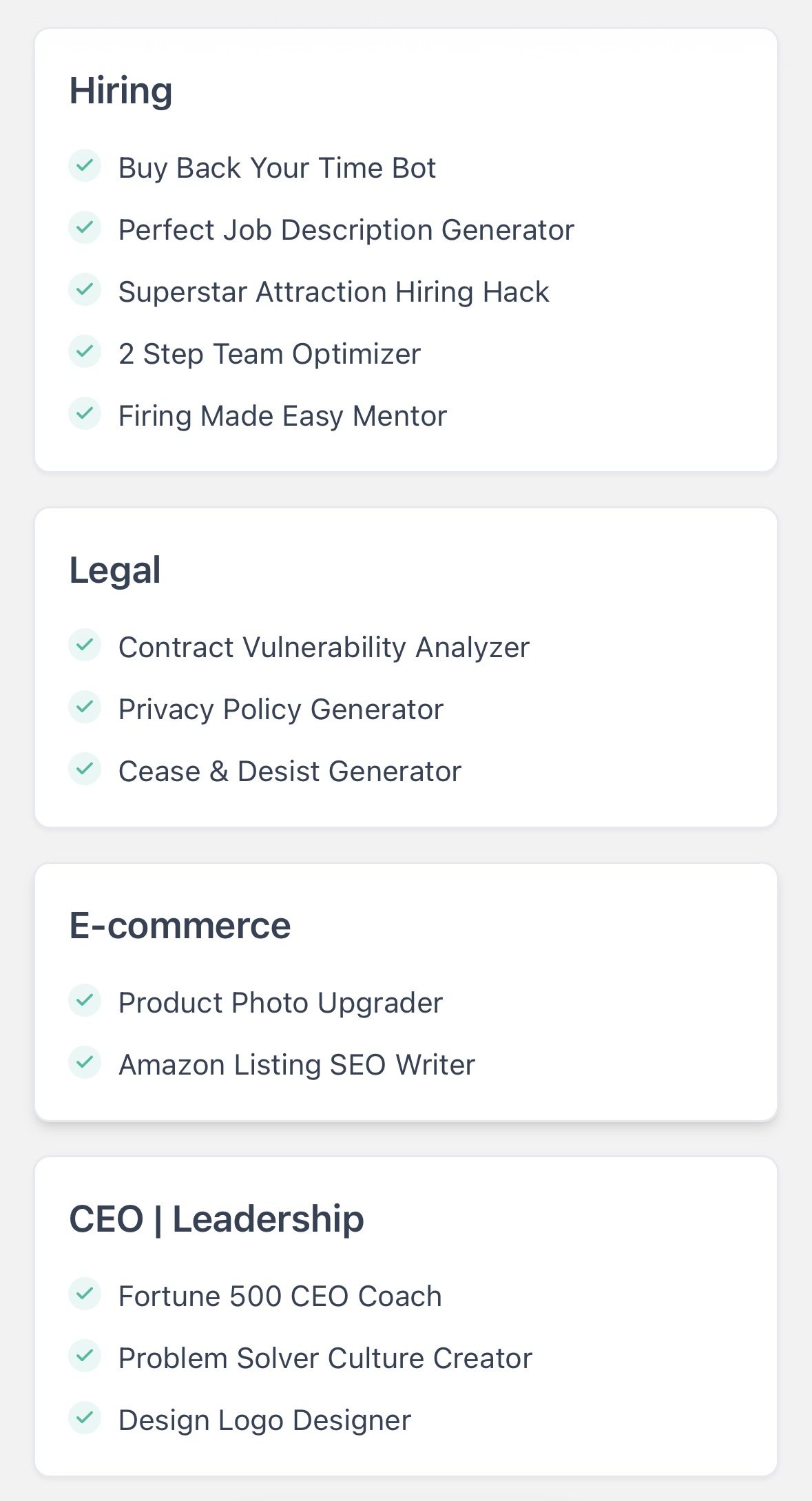Click the Legal section heading

(115, 570)
